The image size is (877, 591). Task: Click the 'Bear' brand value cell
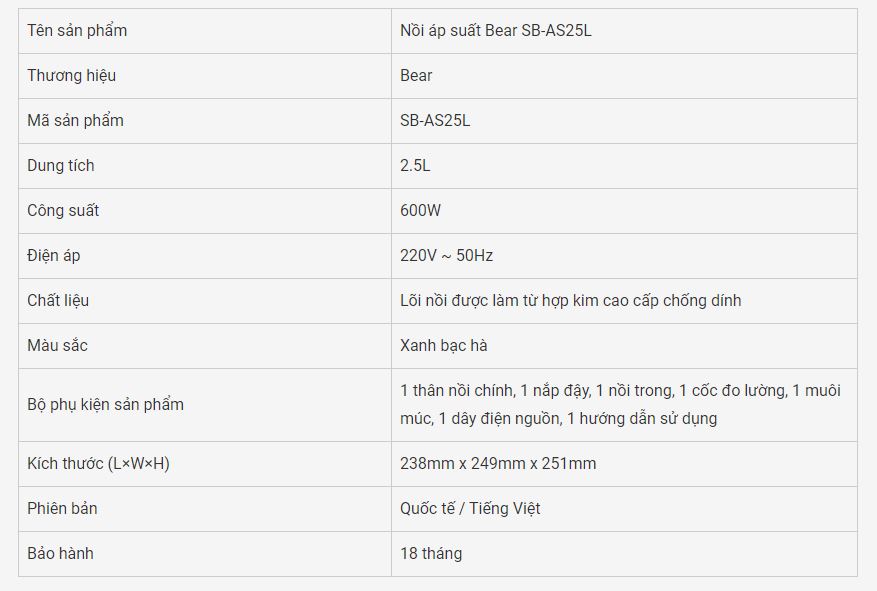[x=624, y=76]
